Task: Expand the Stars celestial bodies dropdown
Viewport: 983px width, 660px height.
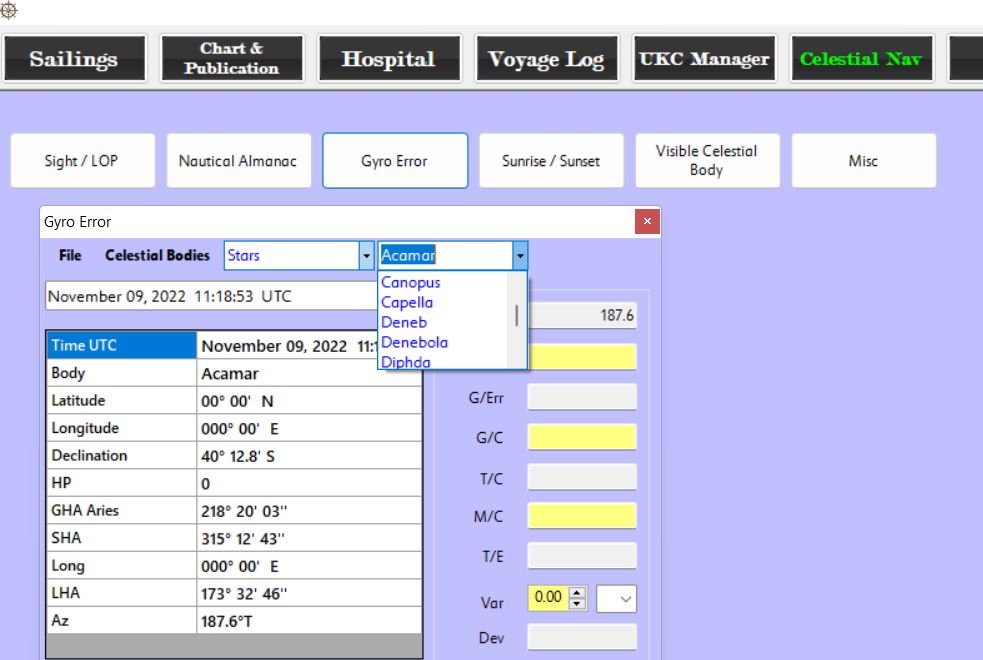Action: click(x=365, y=256)
